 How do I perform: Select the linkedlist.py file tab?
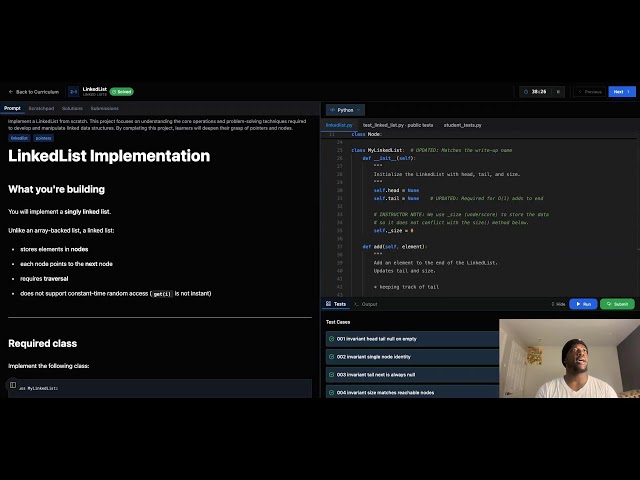click(x=339, y=125)
